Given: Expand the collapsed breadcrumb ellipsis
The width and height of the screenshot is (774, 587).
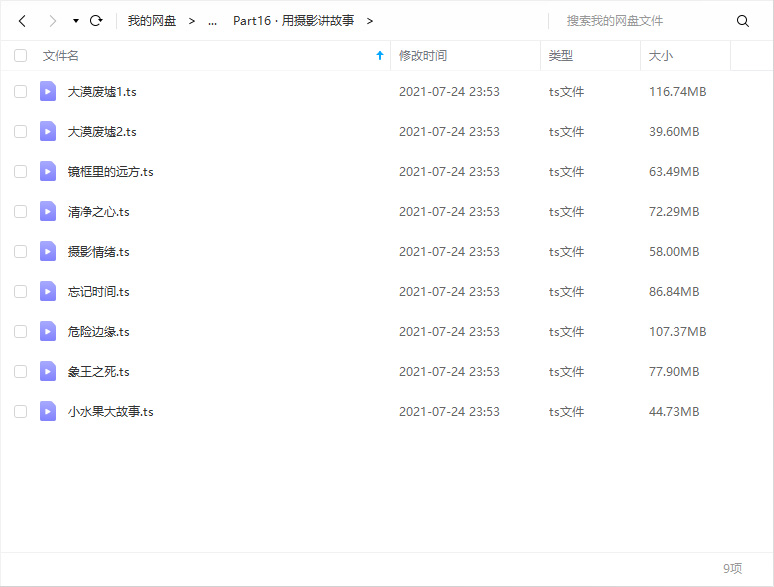Looking at the screenshot, I should [x=212, y=21].
